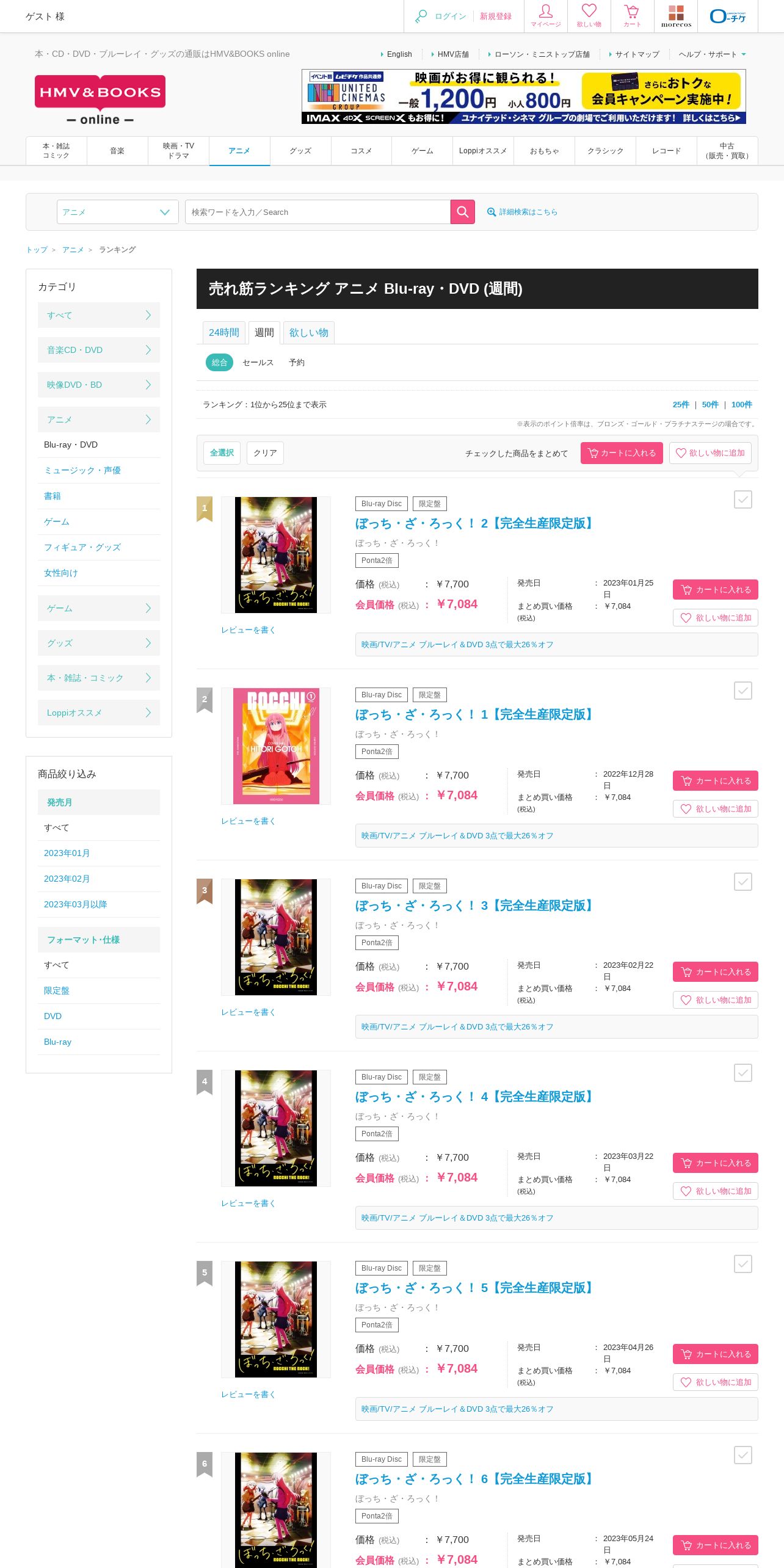Image resolution: width=784 pixels, height=1568 pixels.
Task: Click the key icon next to ログイン
Action: (421, 16)
